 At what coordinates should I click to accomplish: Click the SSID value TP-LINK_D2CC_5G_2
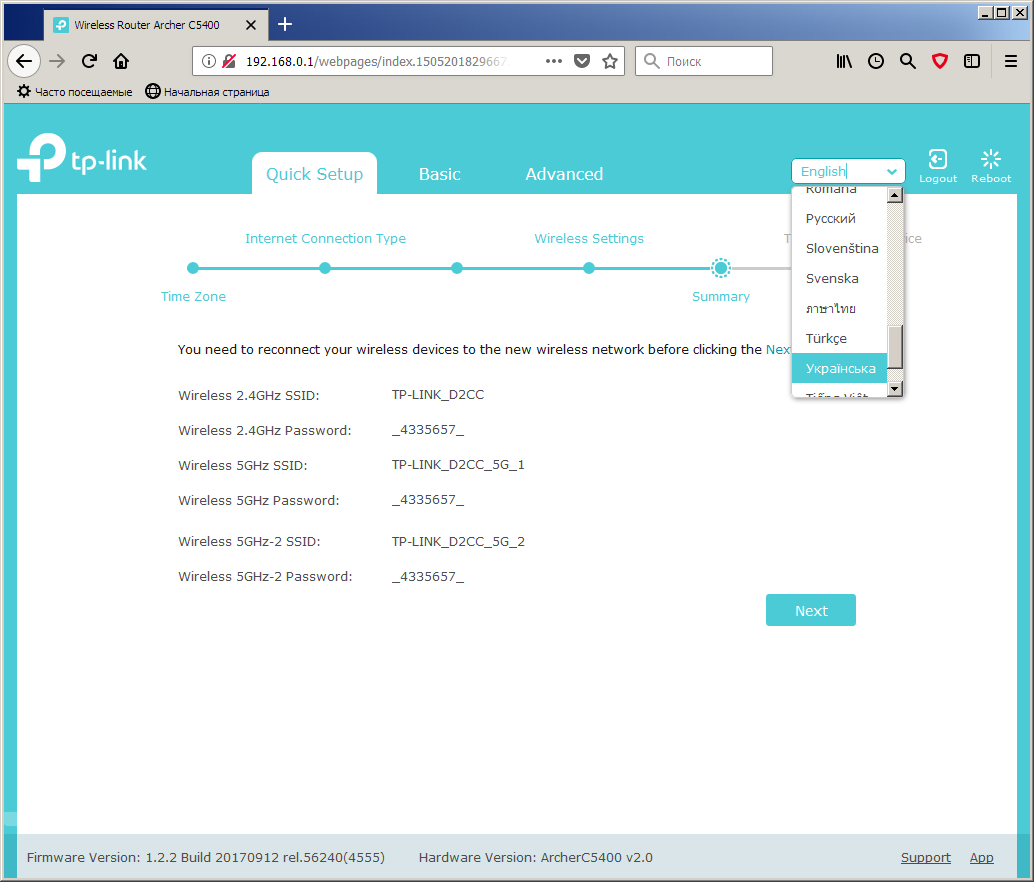[x=458, y=541]
